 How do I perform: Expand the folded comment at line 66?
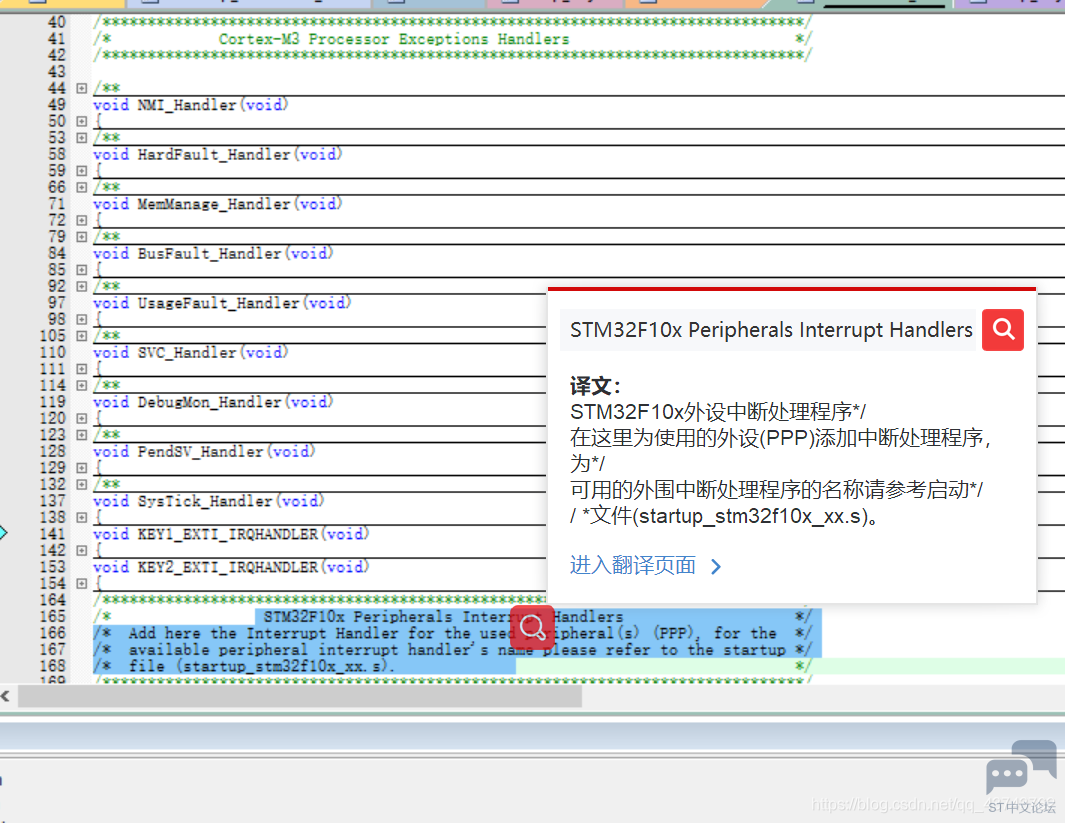pyautogui.click(x=82, y=187)
